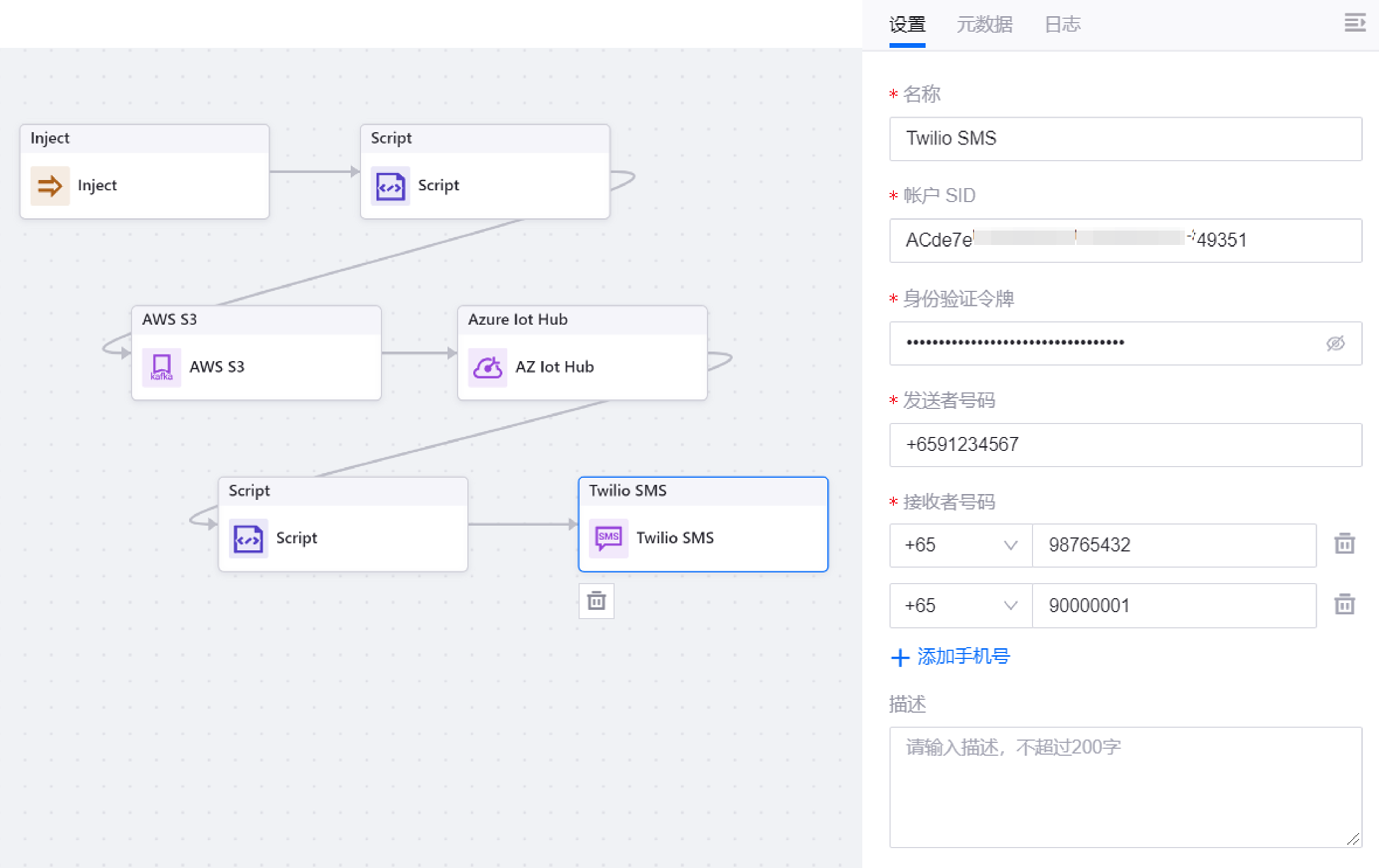The height and width of the screenshot is (868, 1379).
Task: Click the code icon in the top Script node
Action: point(390,186)
